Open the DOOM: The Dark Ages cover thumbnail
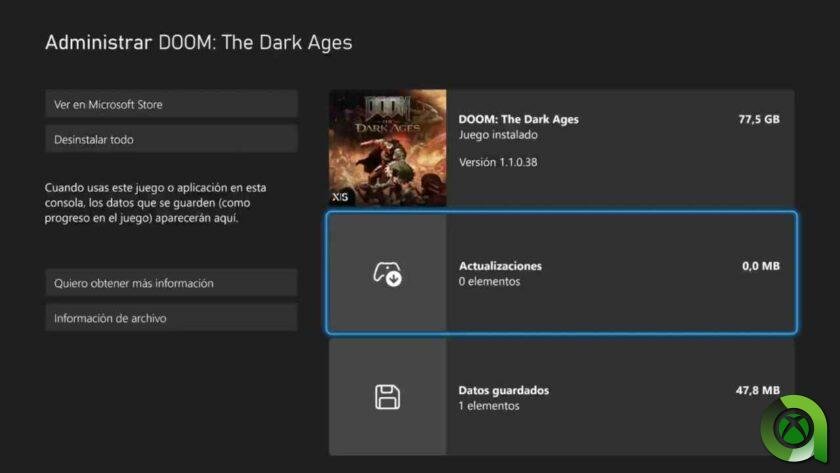 pyautogui.click(x=388, y=148)
